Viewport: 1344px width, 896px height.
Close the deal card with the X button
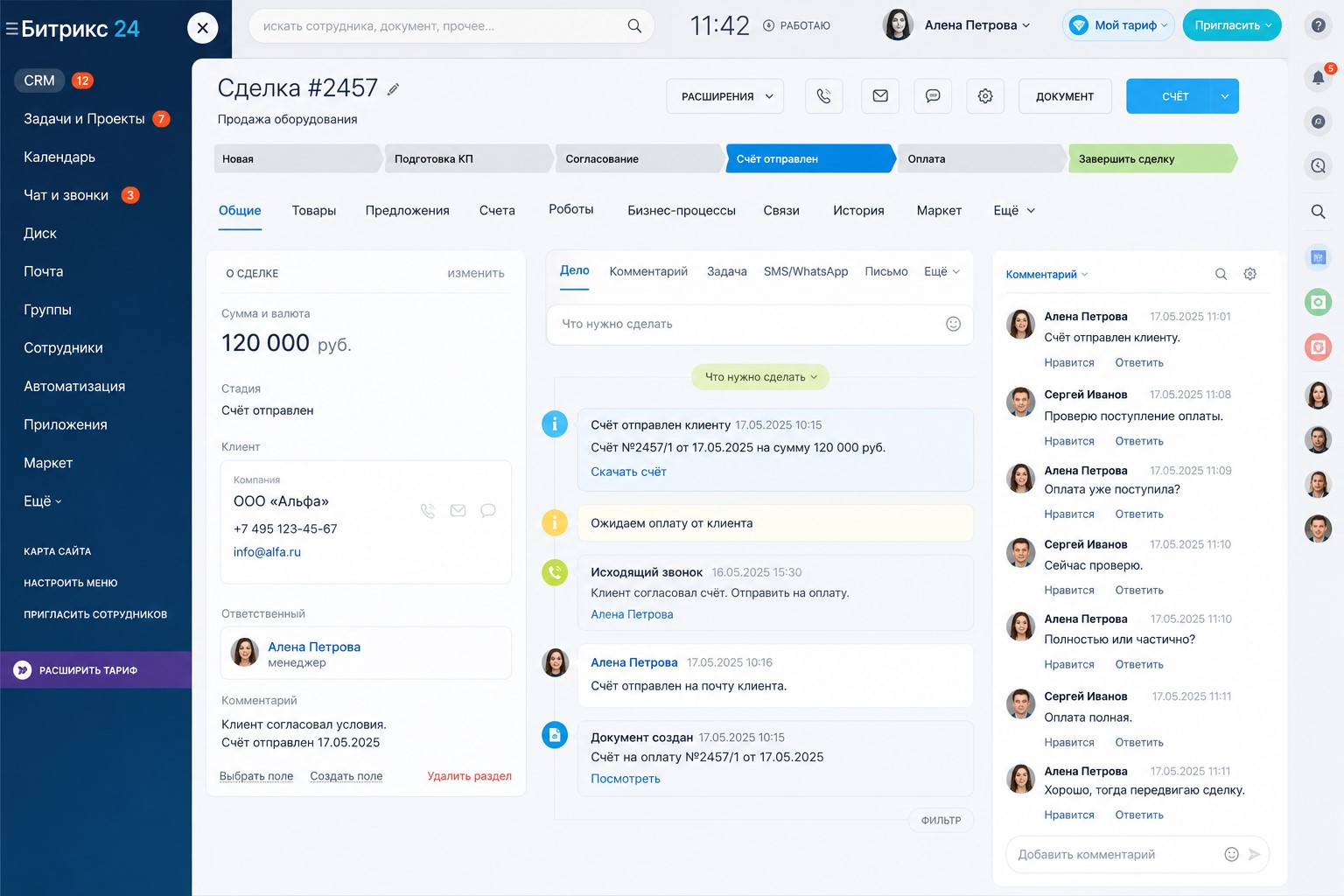pyautogui.click(x=202, y=28)
